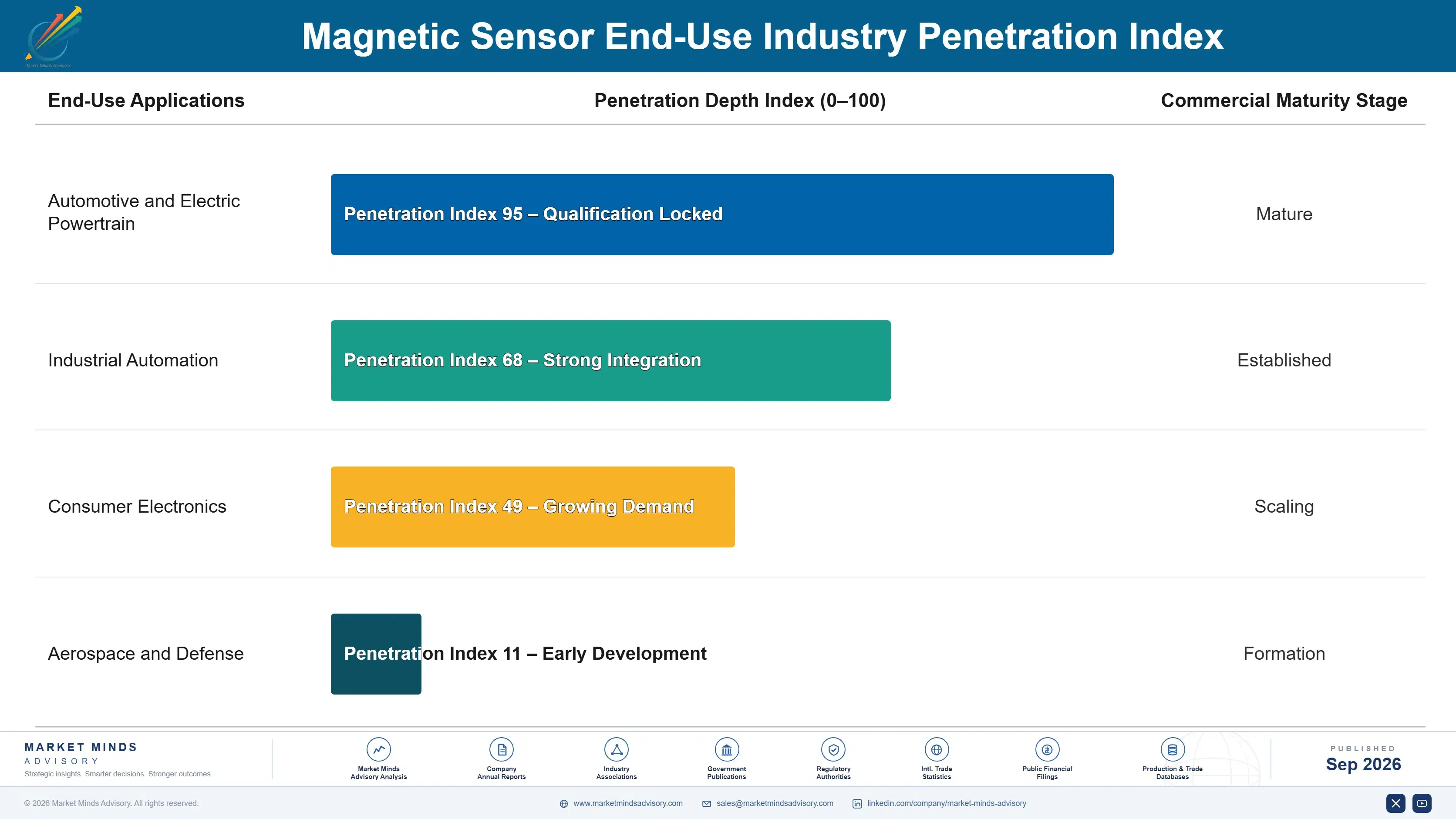Image resolution: width=1456 pixels, height=819 pixels.
Task: Select the blue Penetration Index 95 bar
Action: [x=722, y=214]
